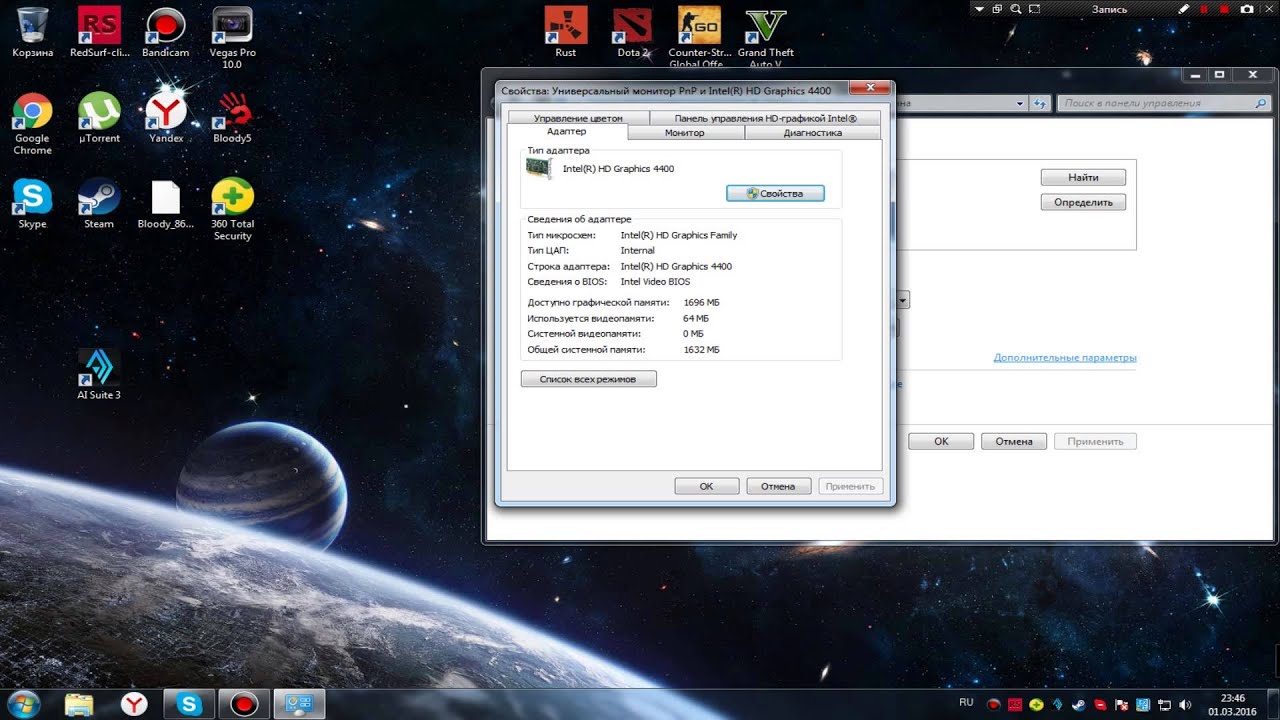Open 360 Total Security shortcut

point(232,209)
